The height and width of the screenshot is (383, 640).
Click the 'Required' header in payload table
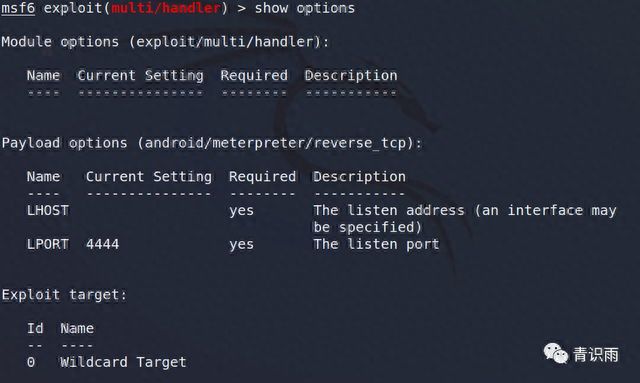(262, 176)
